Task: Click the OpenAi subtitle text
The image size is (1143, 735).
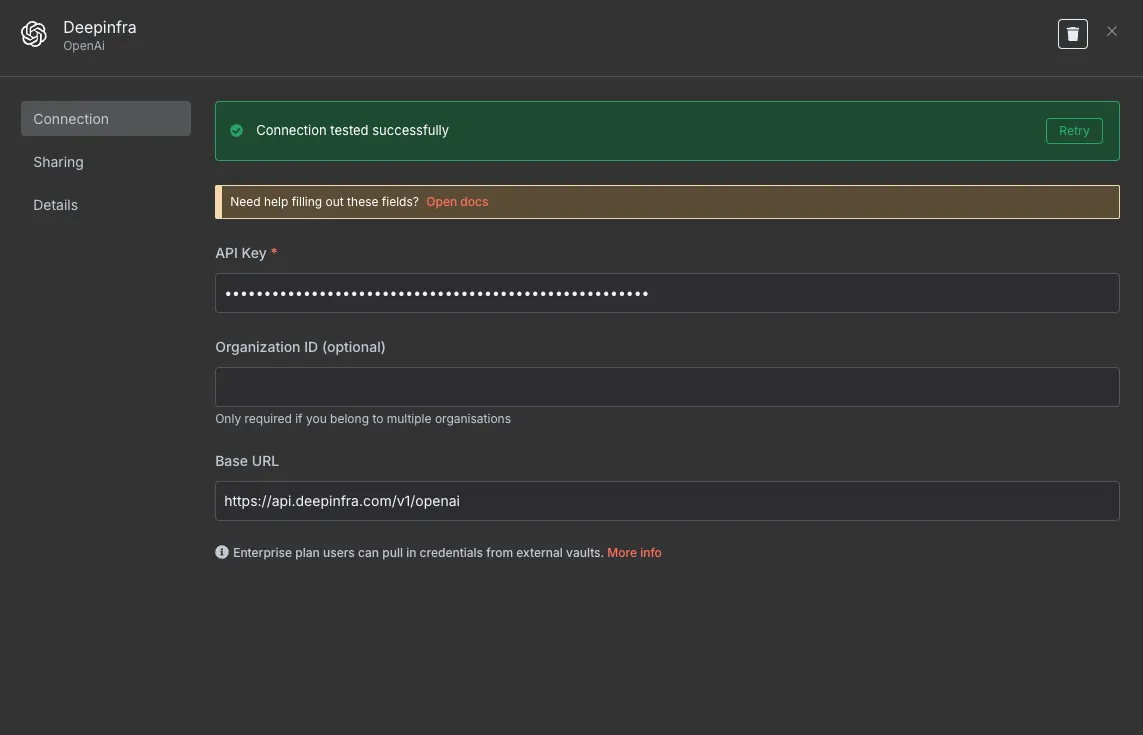Action: [x=84, y=45]
